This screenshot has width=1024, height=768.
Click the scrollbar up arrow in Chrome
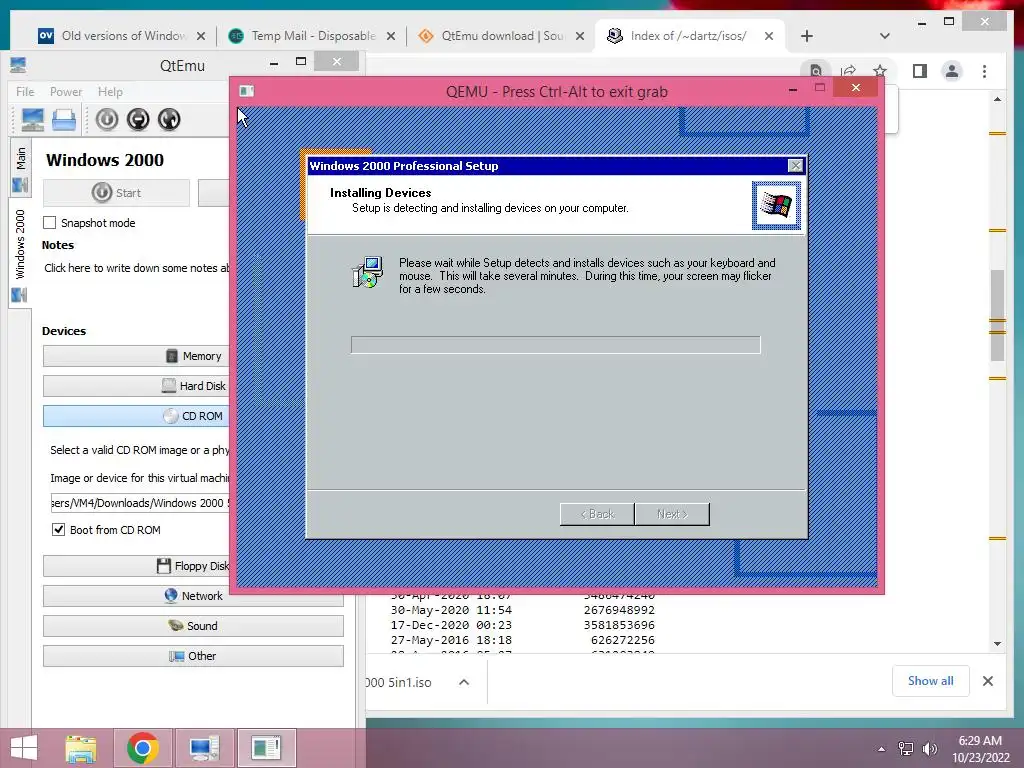[x=997, y=99]
